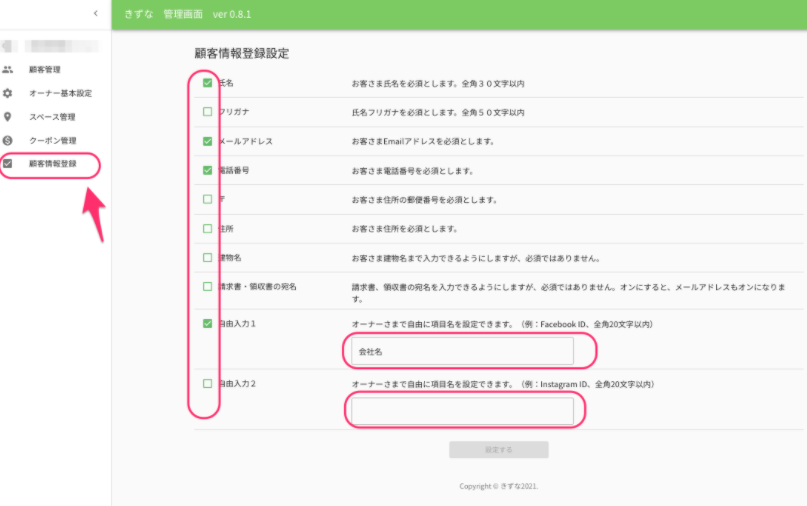Uncheck the 電話番号 checkbox
The width and height of the screenshot is (807, 506).
click(x=207, y=170)
